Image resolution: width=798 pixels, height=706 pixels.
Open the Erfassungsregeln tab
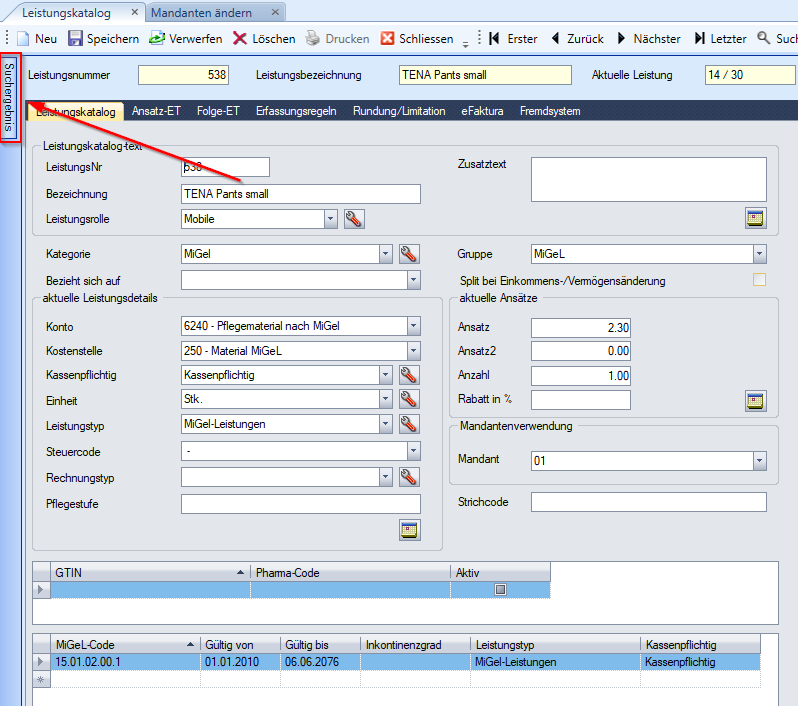296,111
